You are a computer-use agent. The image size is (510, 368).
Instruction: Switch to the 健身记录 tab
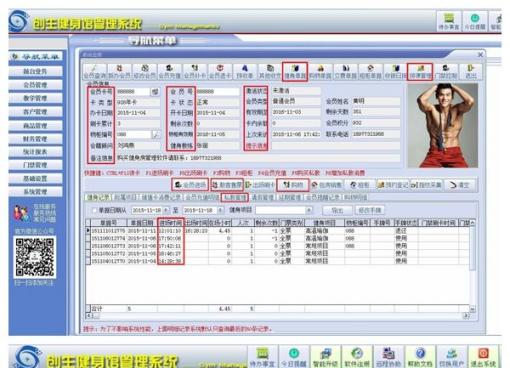click(x=98, y=197)
